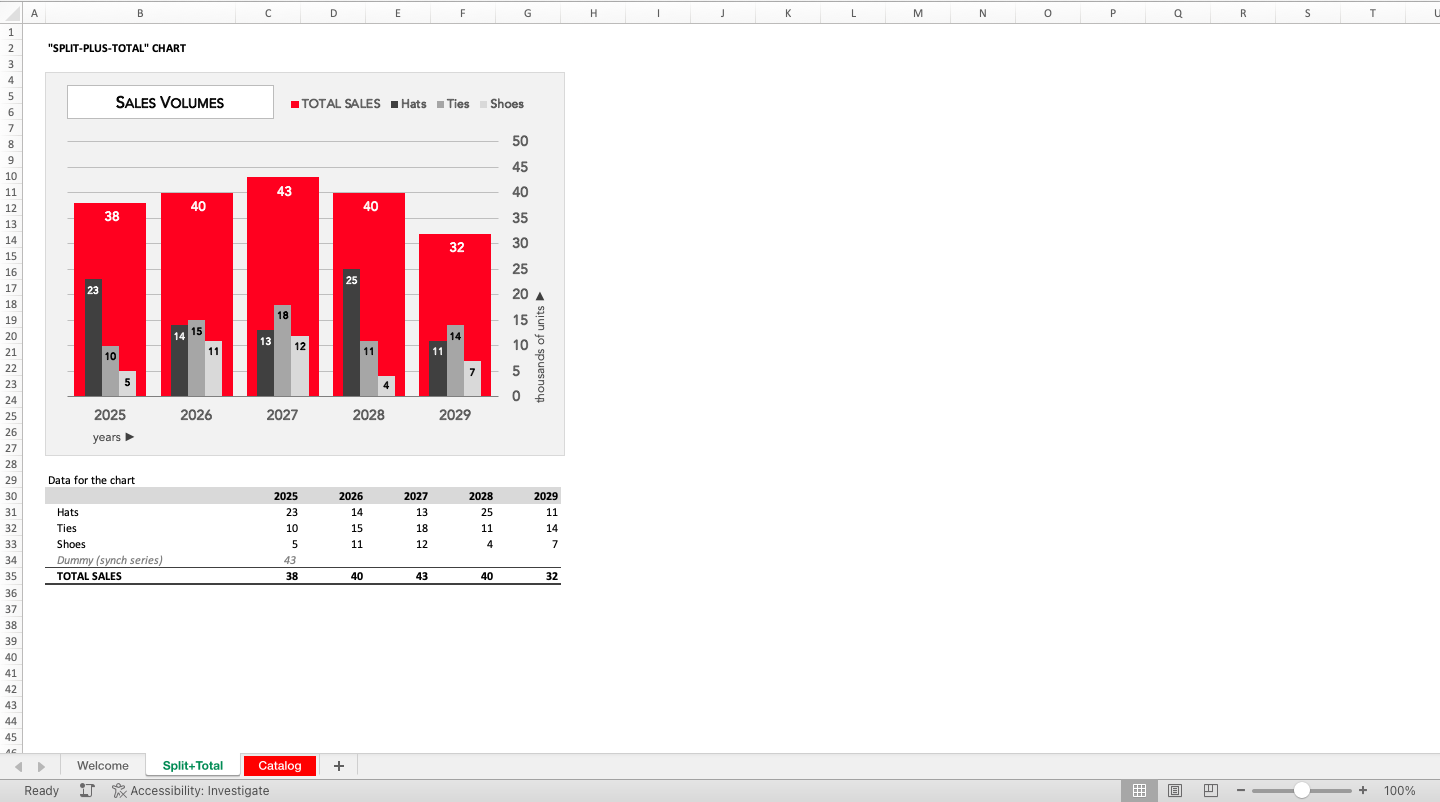This screenshot has height=802, width=1440.
Task: Click the zoom slider handle
Action: (1301, 790)
